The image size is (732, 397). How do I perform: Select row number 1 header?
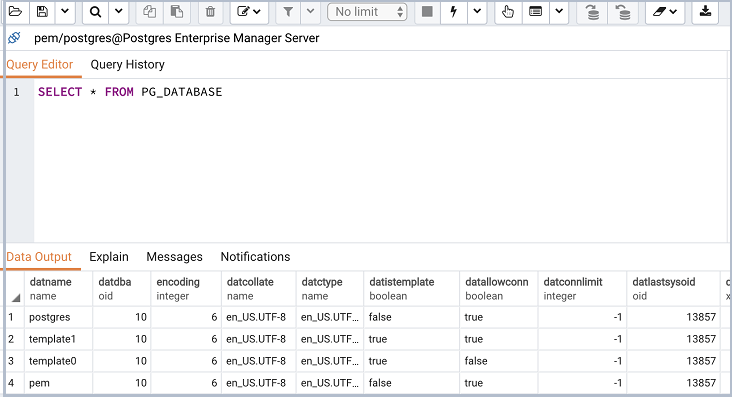(14, 317)
